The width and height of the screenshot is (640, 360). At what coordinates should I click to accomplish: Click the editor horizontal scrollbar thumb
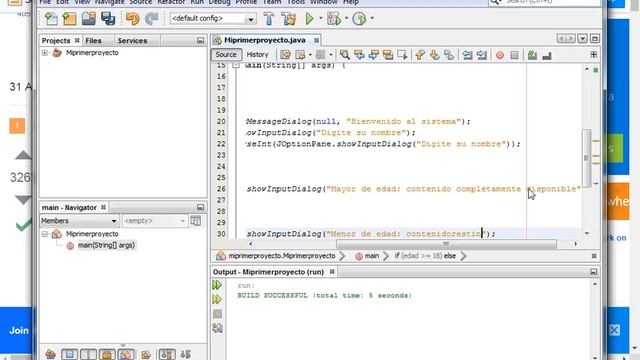pos(446,244)
